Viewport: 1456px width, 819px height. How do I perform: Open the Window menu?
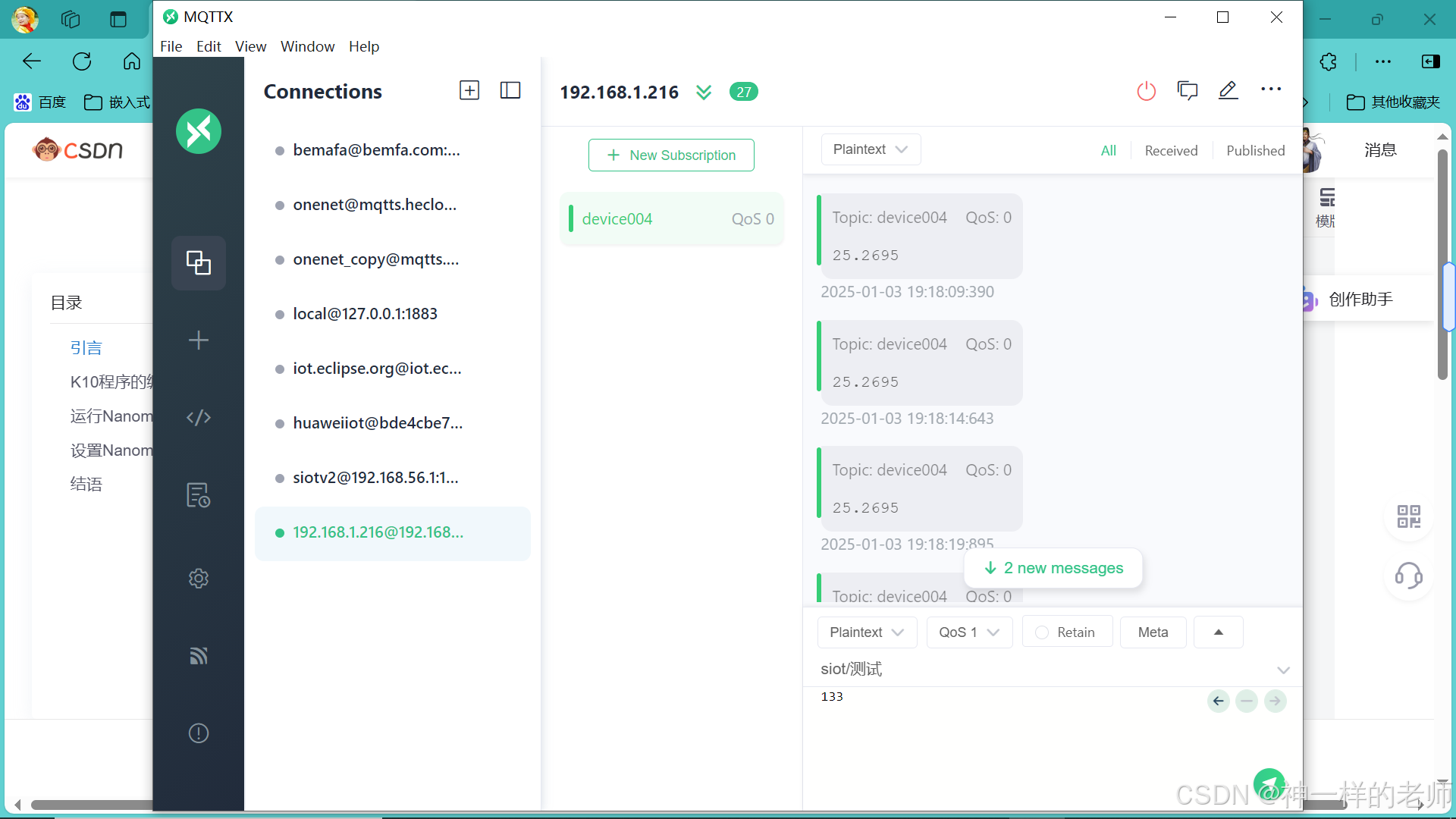point(307,46)
